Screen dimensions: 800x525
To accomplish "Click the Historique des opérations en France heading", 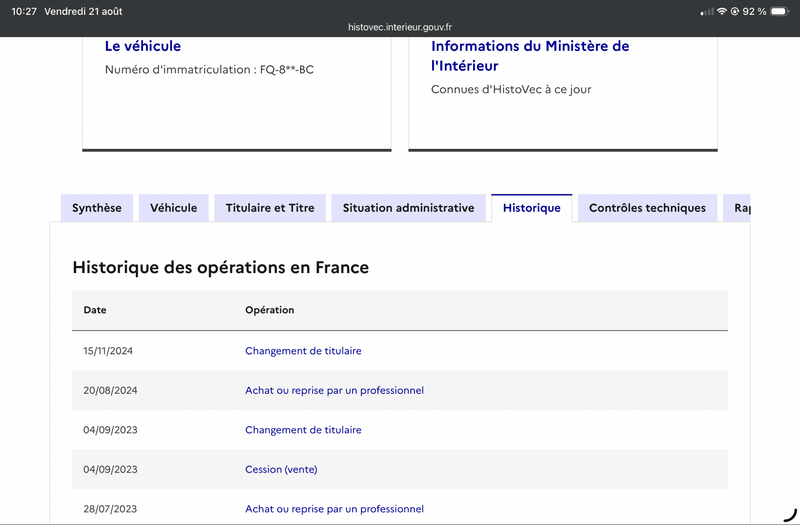I will click(x=220, y=268).
